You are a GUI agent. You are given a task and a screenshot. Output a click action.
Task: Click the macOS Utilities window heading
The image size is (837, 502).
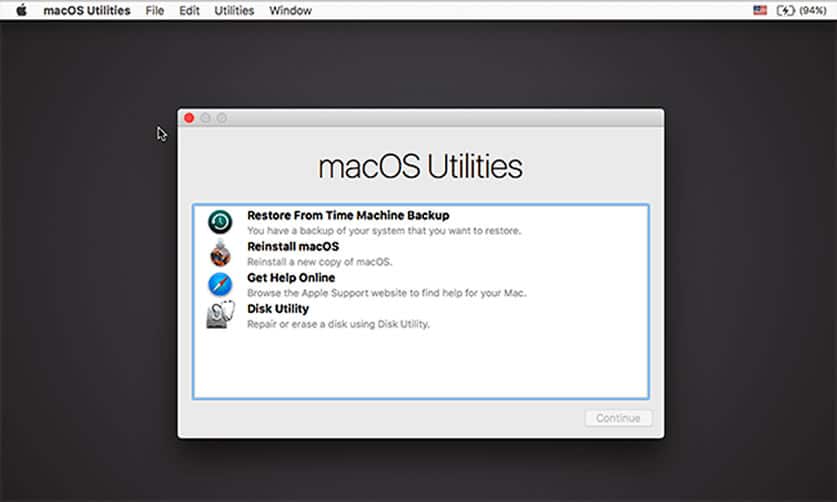coord(421,166)
